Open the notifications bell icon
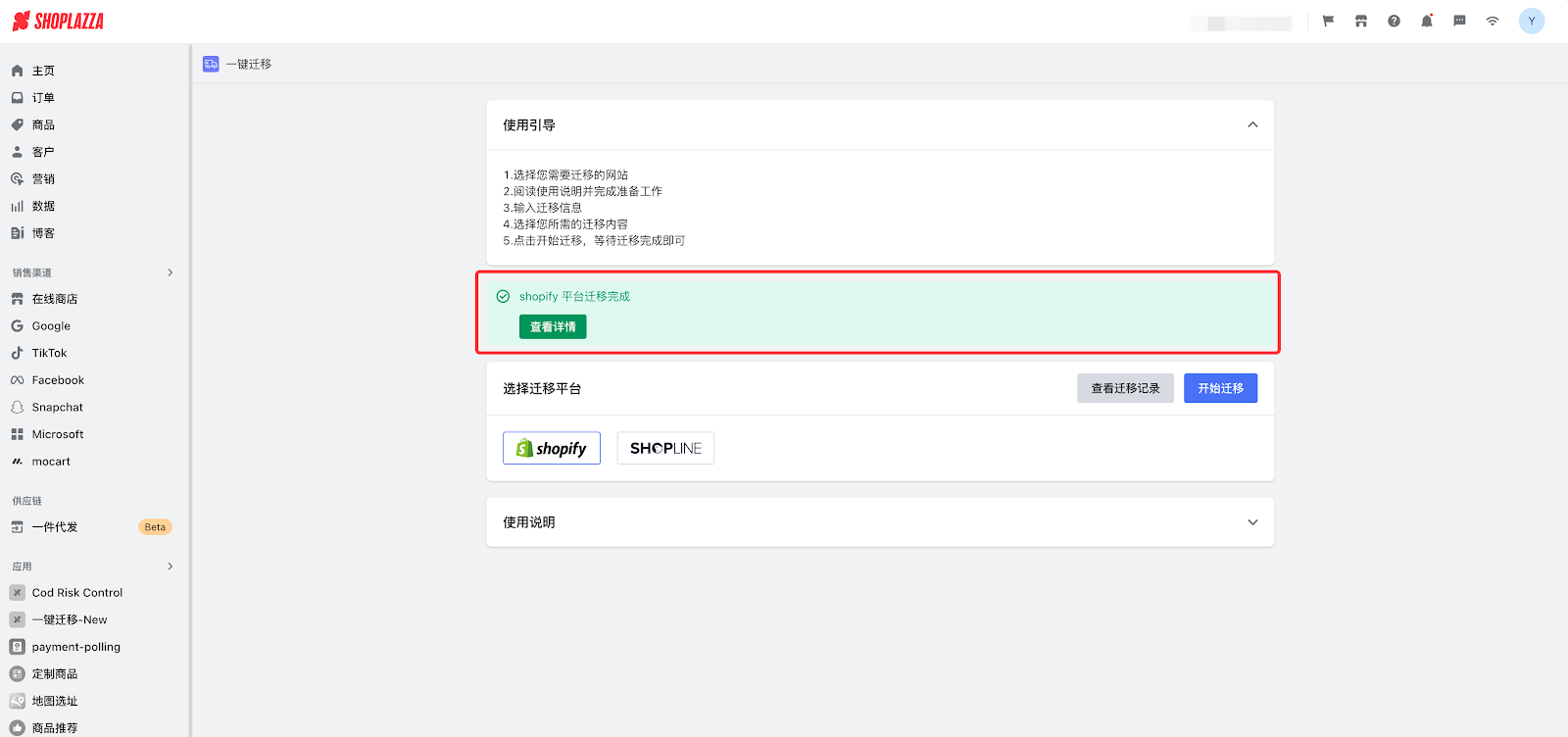Image resolution: width=1568 pixels, height=737 pixels. pyautogui.click(x=1427, y=22)
